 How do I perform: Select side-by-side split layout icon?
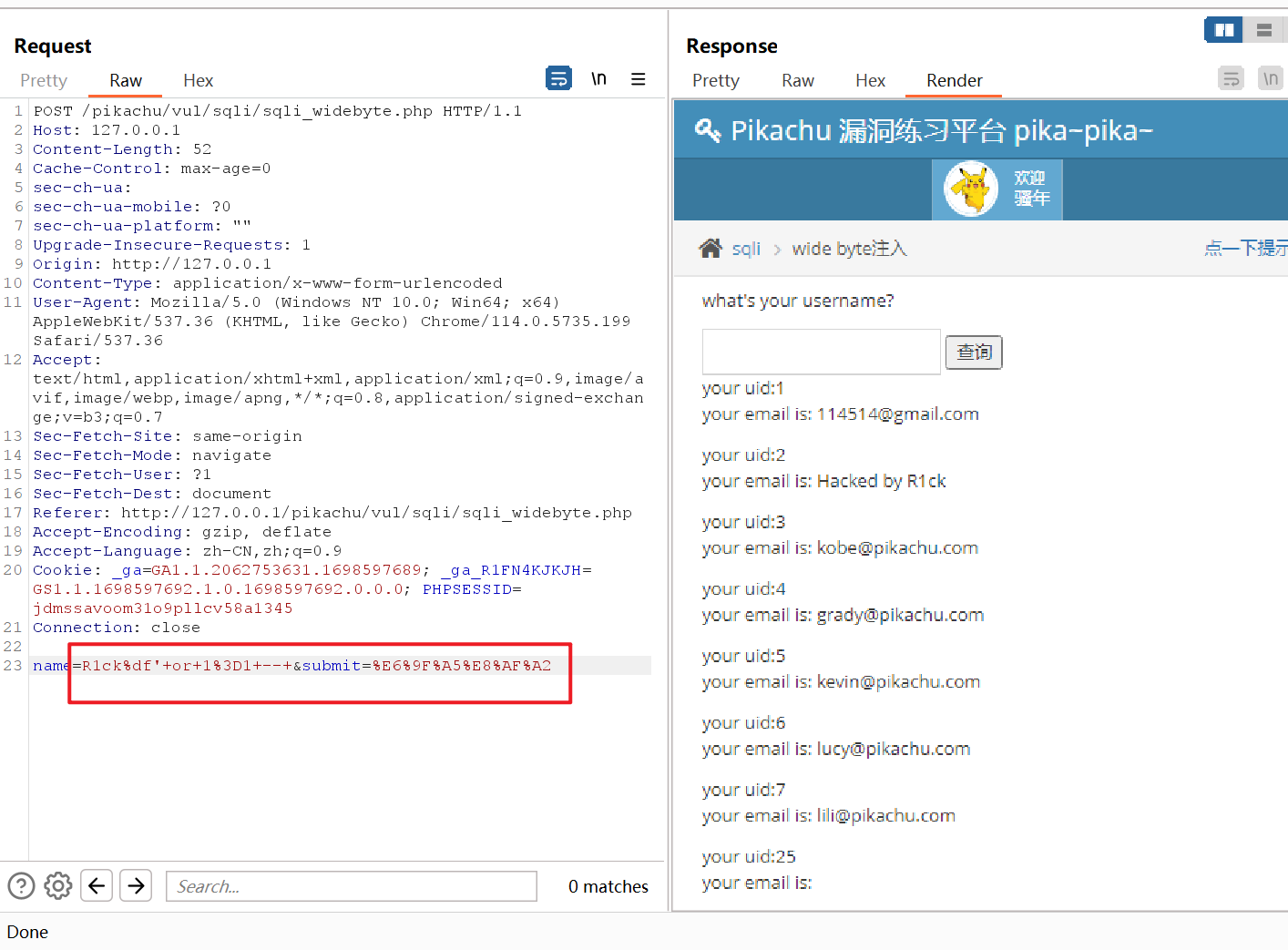click(x=1223, y=30)
